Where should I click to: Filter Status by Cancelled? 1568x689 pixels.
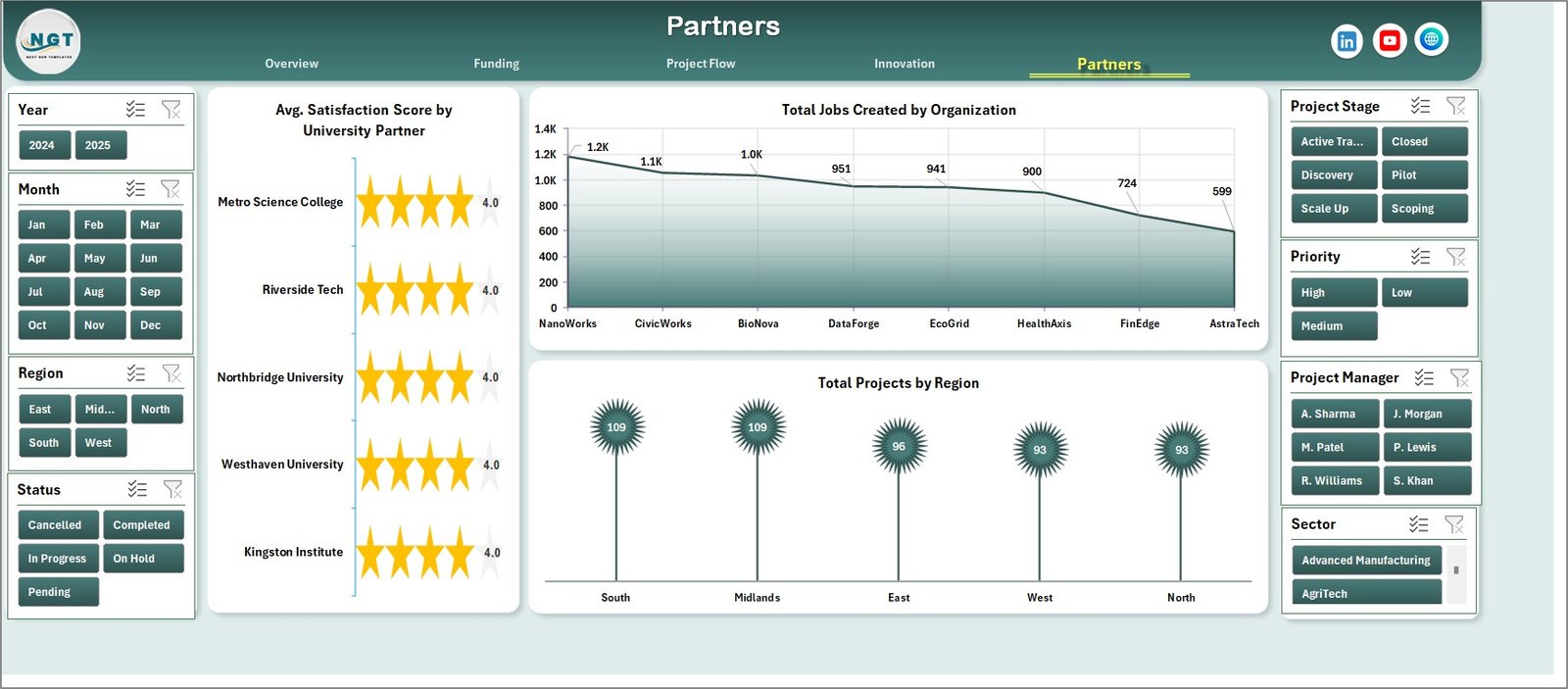[x=58, y=524]
